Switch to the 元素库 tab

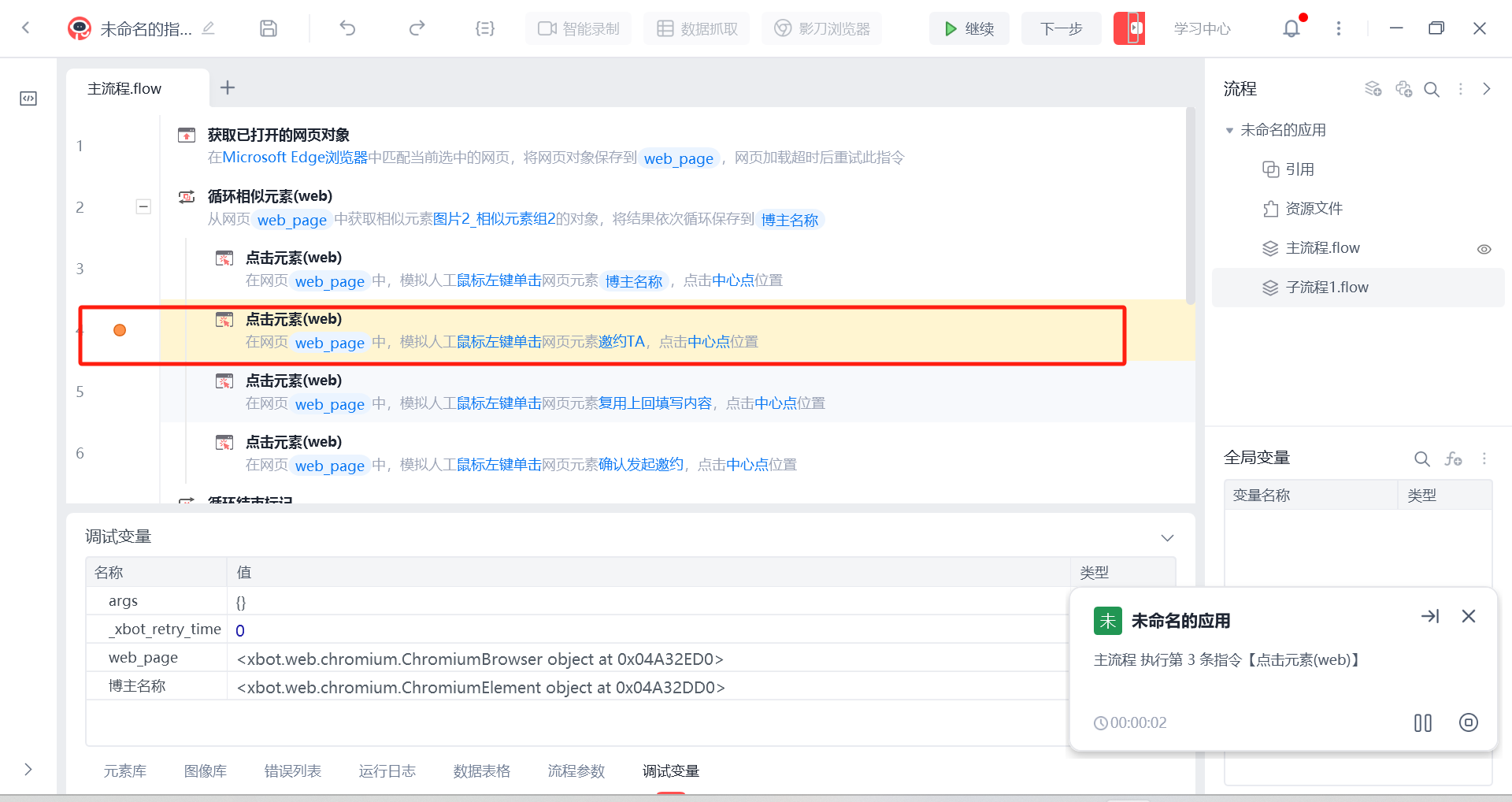[125, 771]
